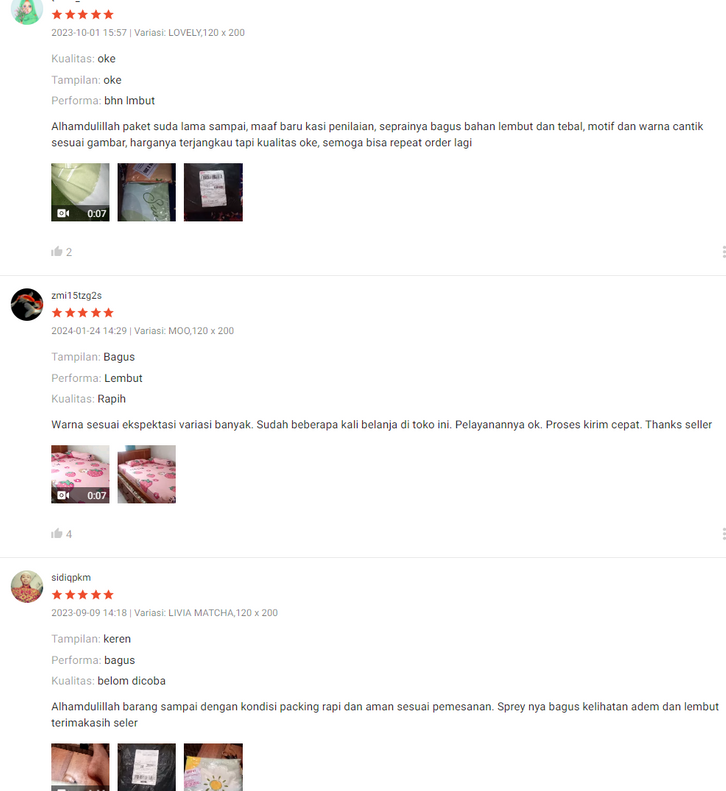Play the green bedsheet video review
The image size is (726, 791).
pyautogui.click(x=80, y=192)
